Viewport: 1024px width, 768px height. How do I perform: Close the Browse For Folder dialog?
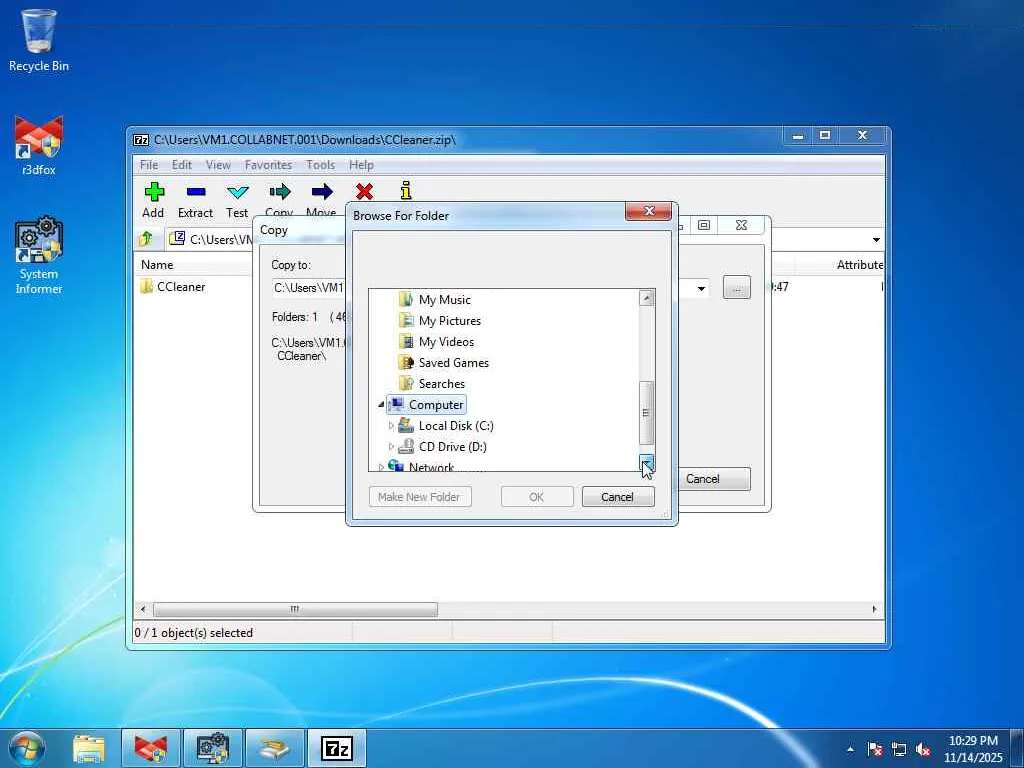click(648, 211)
